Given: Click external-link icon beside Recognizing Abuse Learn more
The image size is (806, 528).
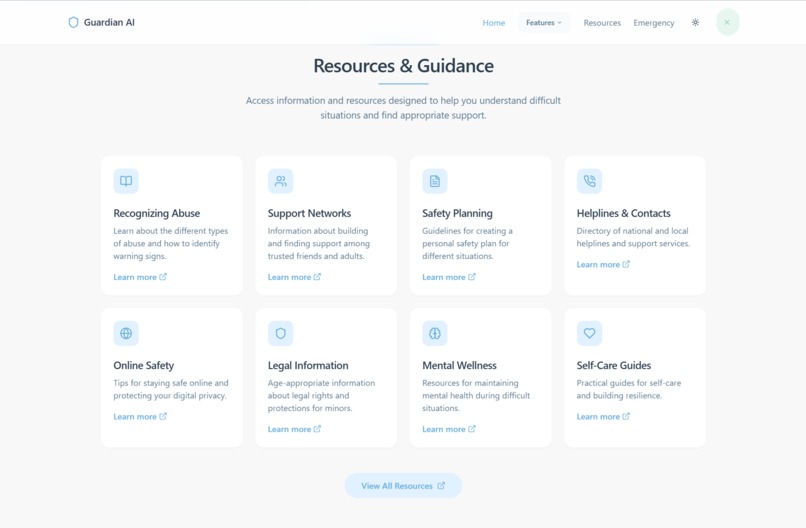Looking at the screenshot, I should (163, 277).
